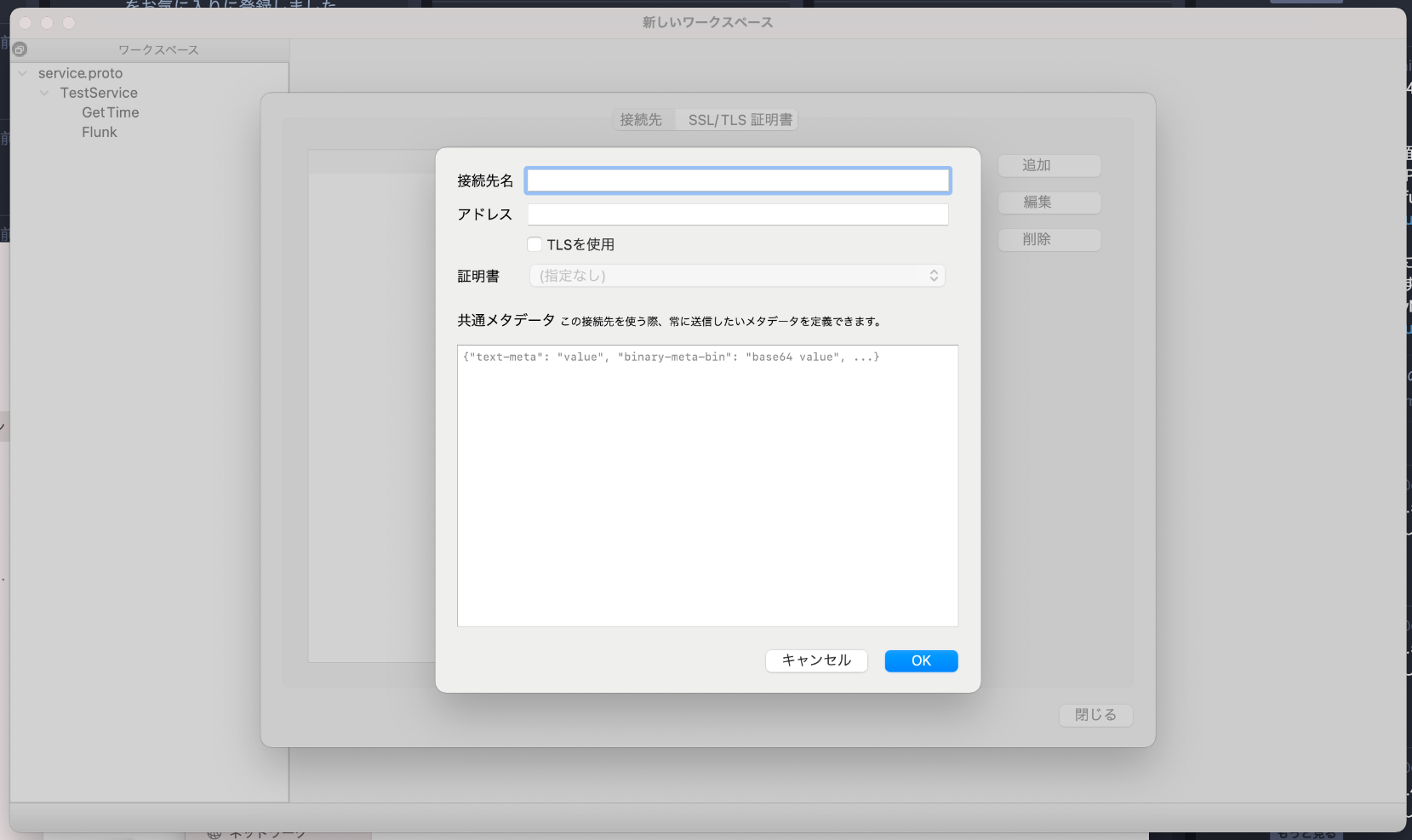Image resolution: width=1412 pixels, height=840 pixels.
Task: Switch to the 接続先 tab
Action: (641, 120)
